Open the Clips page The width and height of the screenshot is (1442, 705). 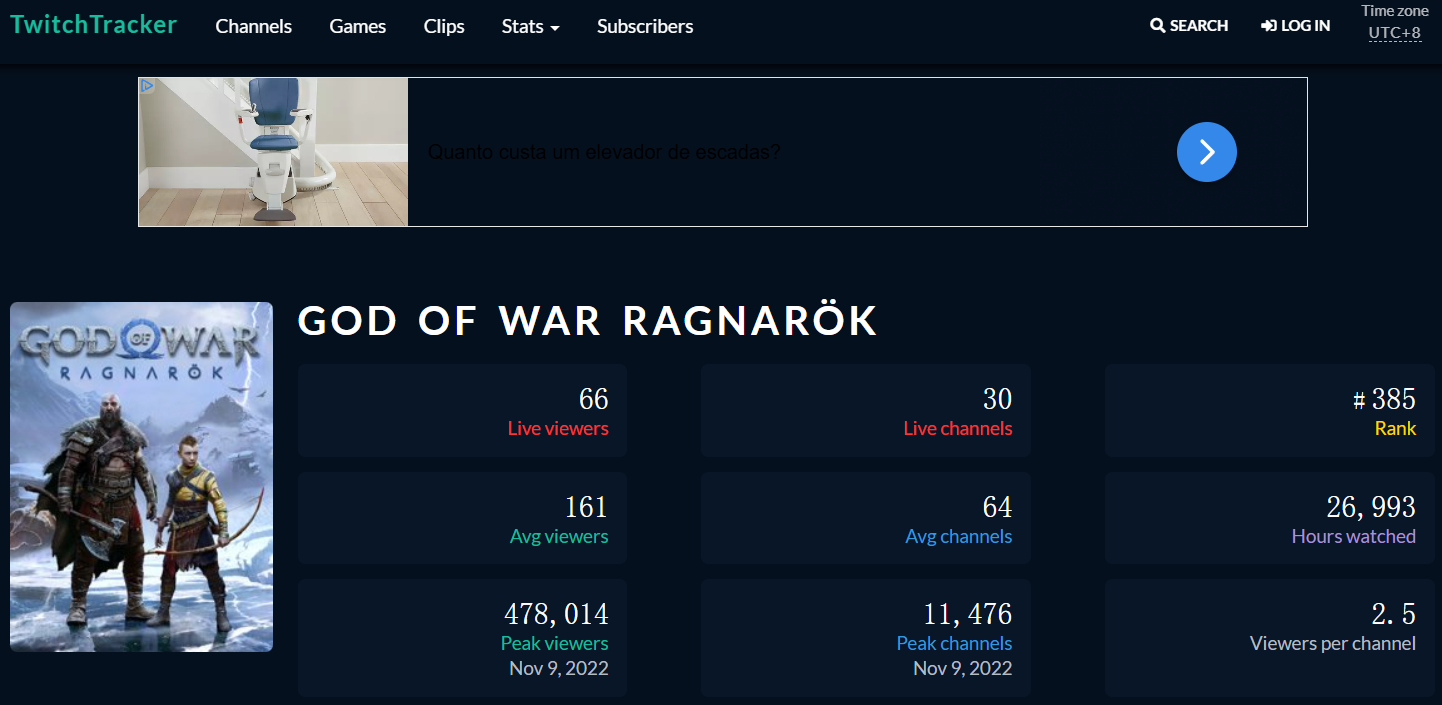point(444,26)
